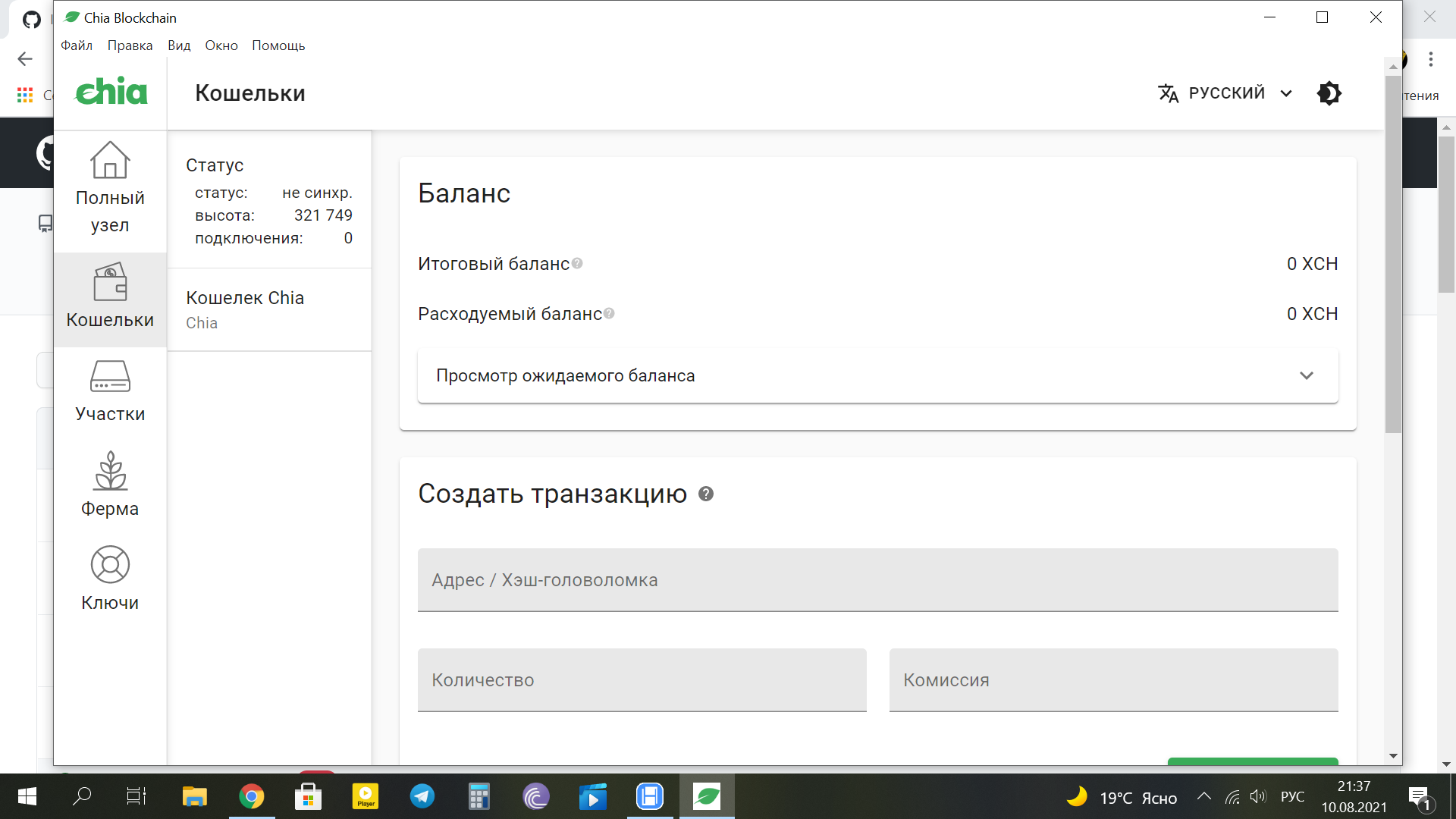
Task: Open the volume control in system tray
Action: (1259, 796)
